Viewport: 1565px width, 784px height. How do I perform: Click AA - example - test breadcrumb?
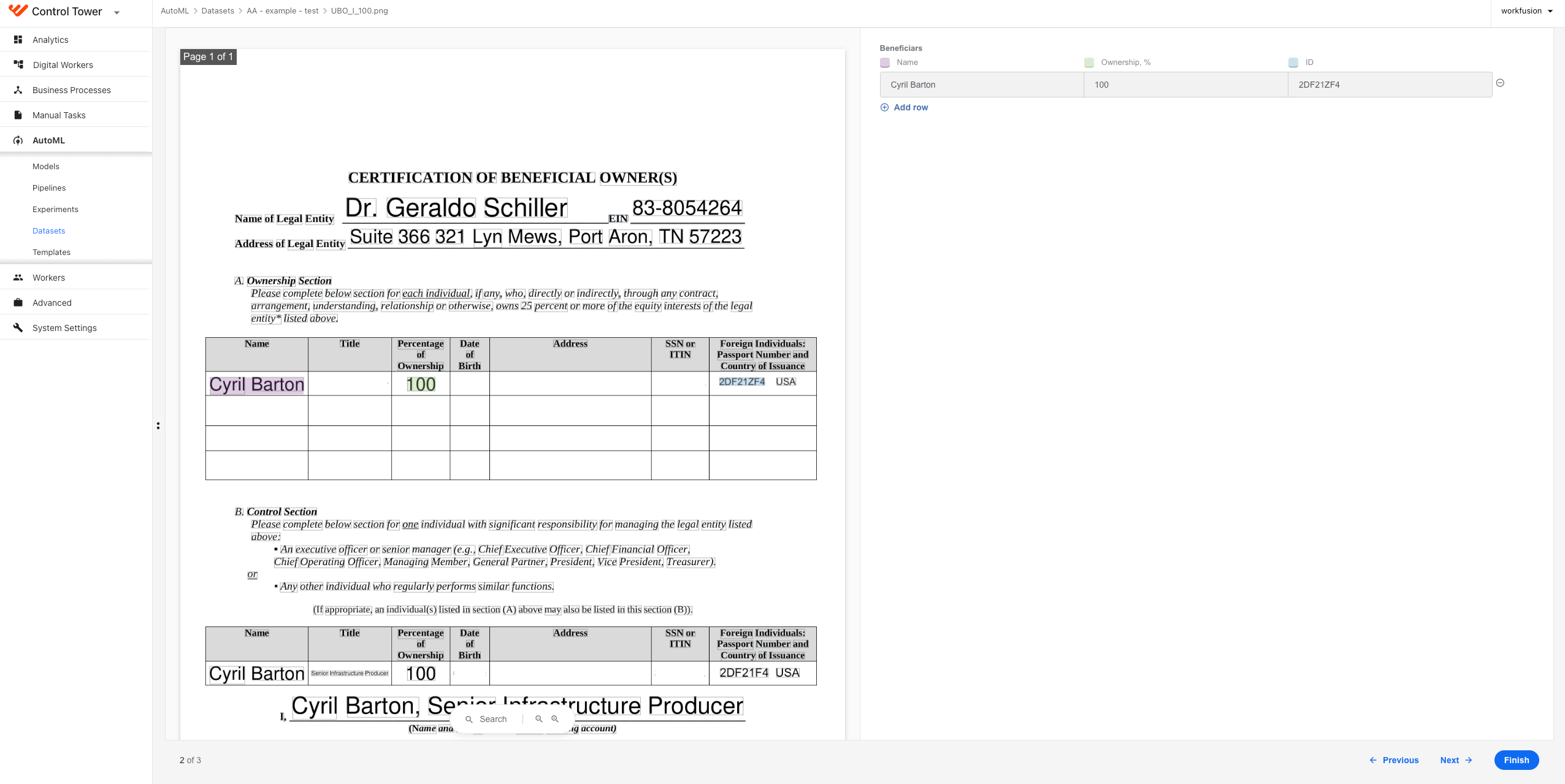click(283, 10)
